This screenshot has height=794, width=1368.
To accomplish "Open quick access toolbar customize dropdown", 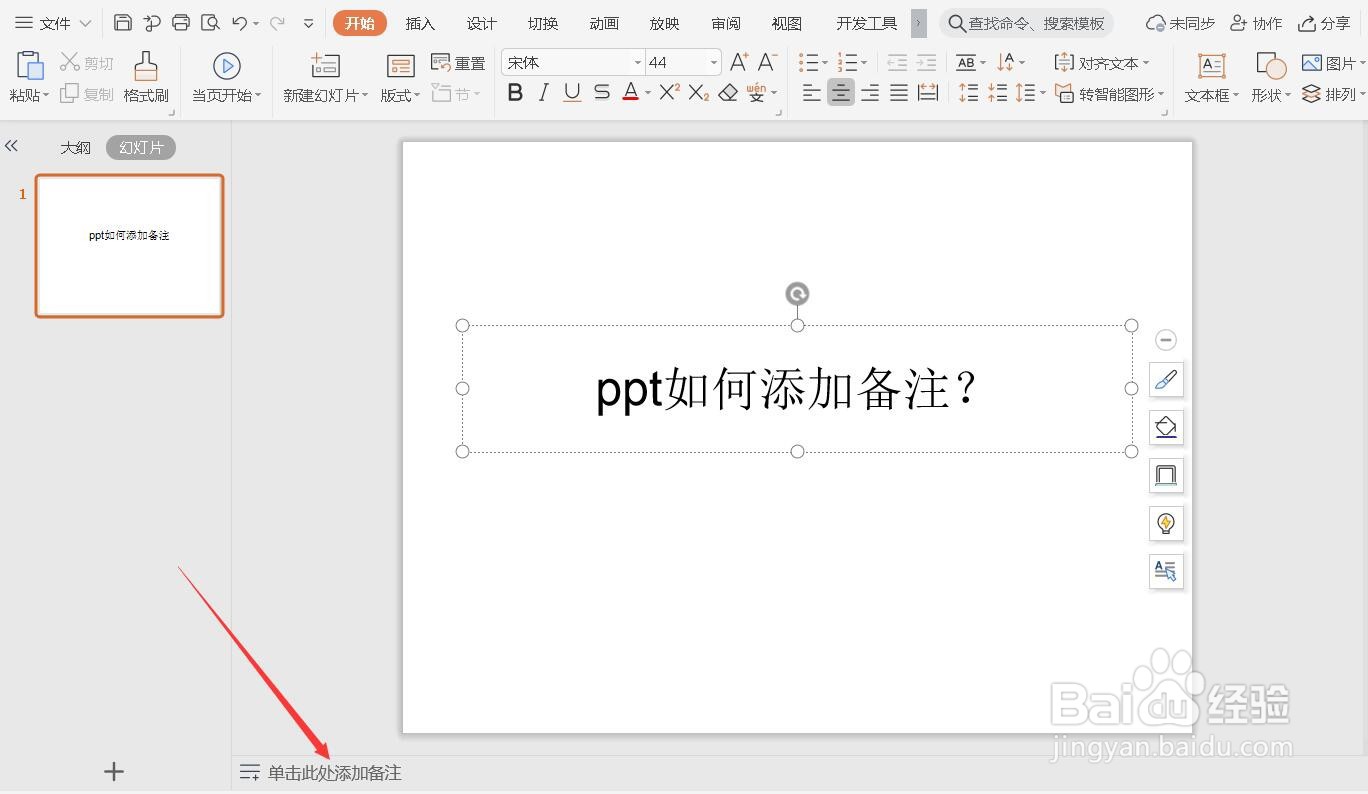I will click(308, 22).
